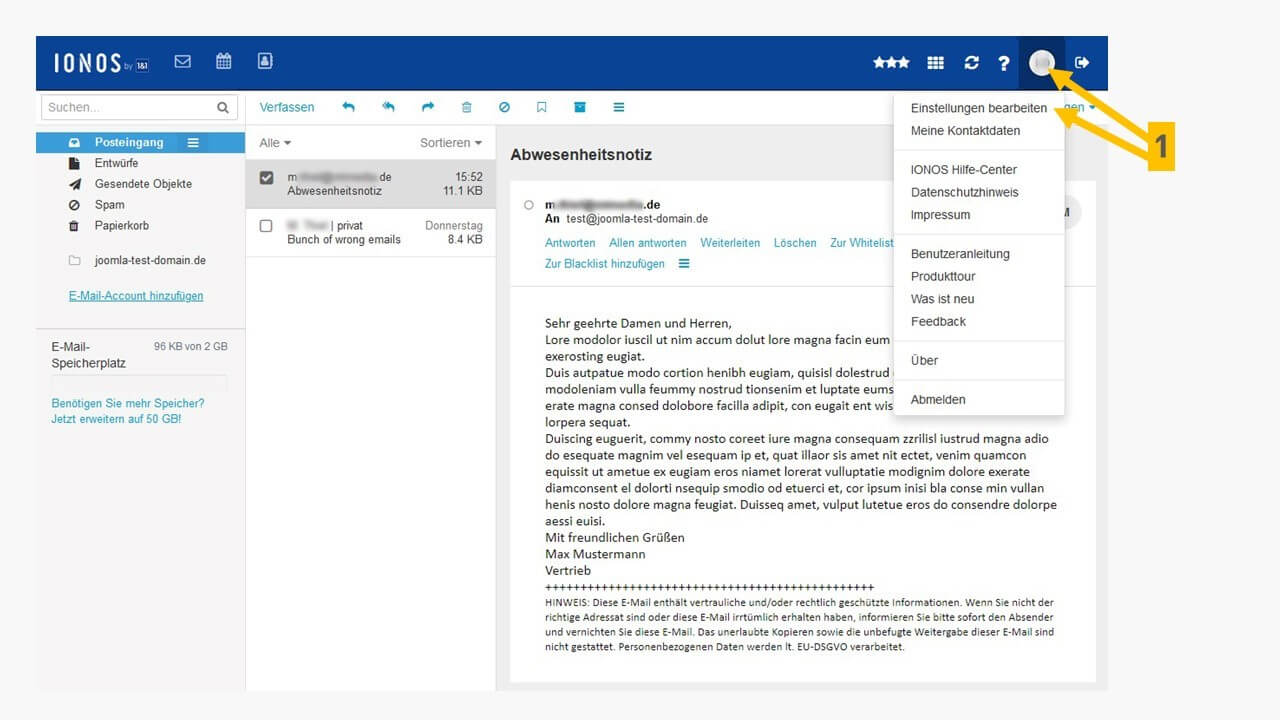Open the joomla-test-domain.de folder

coord(150,261)
